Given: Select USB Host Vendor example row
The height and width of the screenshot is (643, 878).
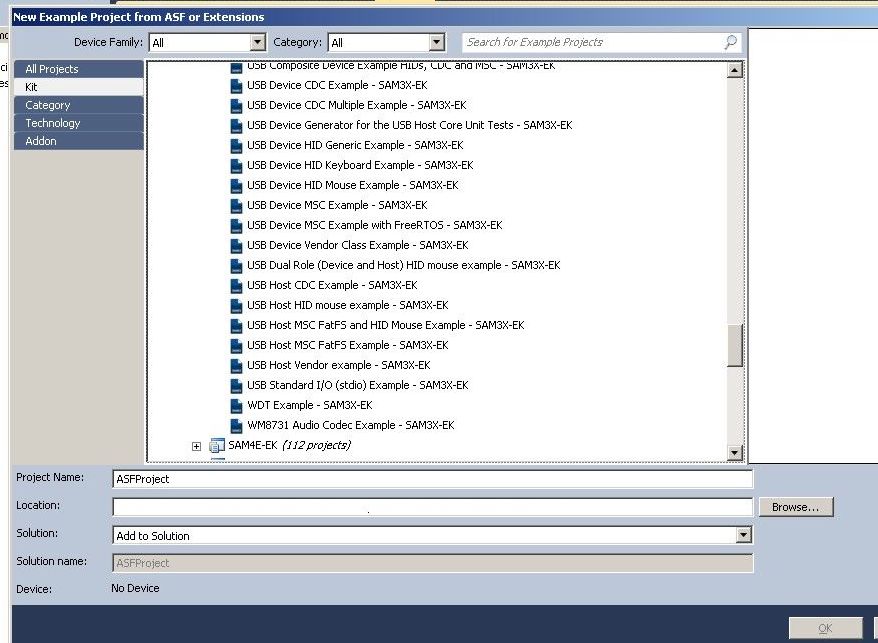Looking at the screenshot, I should click(x=339, y=365).
